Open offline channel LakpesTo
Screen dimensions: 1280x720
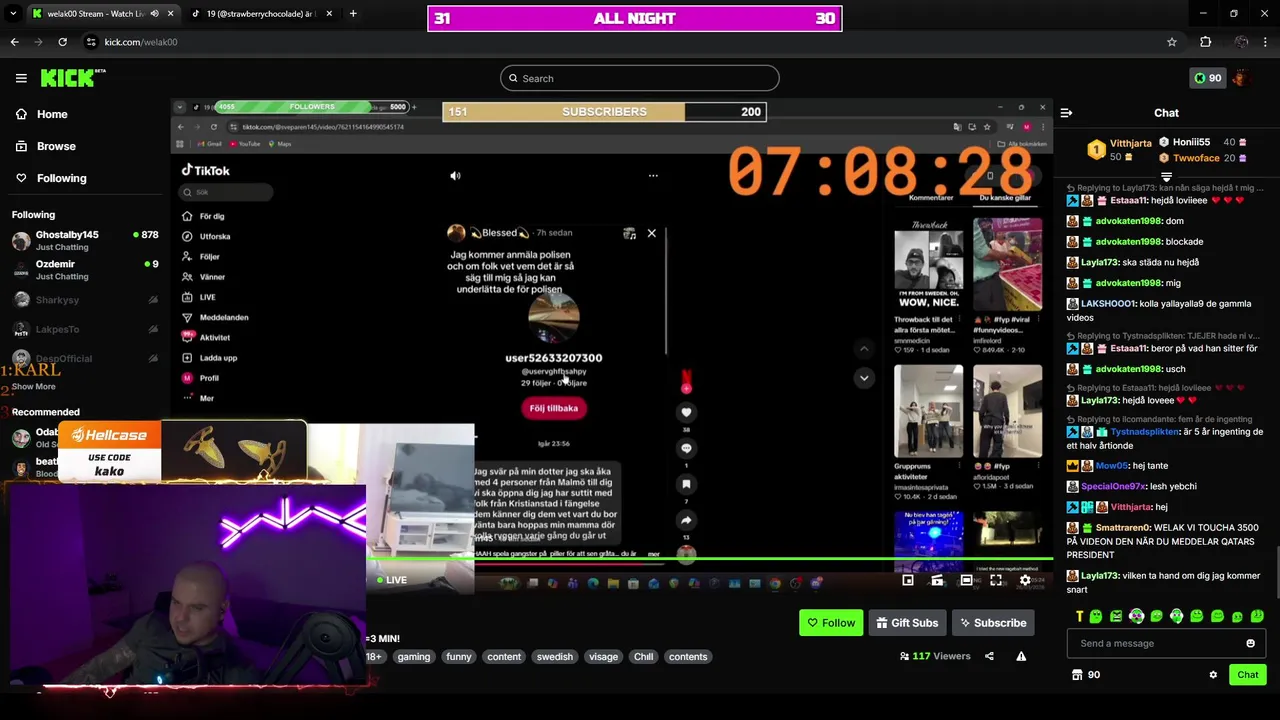[x=85, y=329]
